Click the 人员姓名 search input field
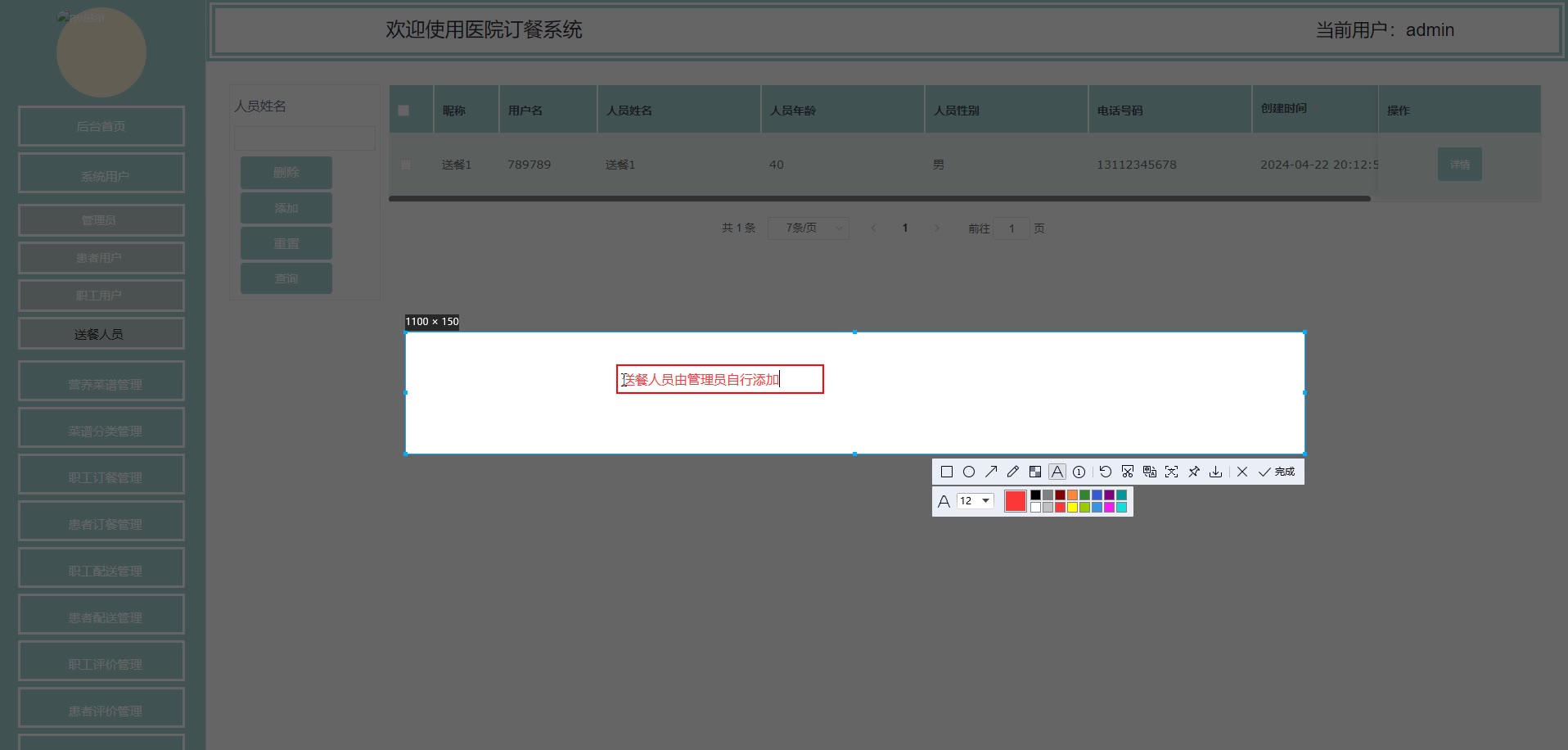 point(304,138)
